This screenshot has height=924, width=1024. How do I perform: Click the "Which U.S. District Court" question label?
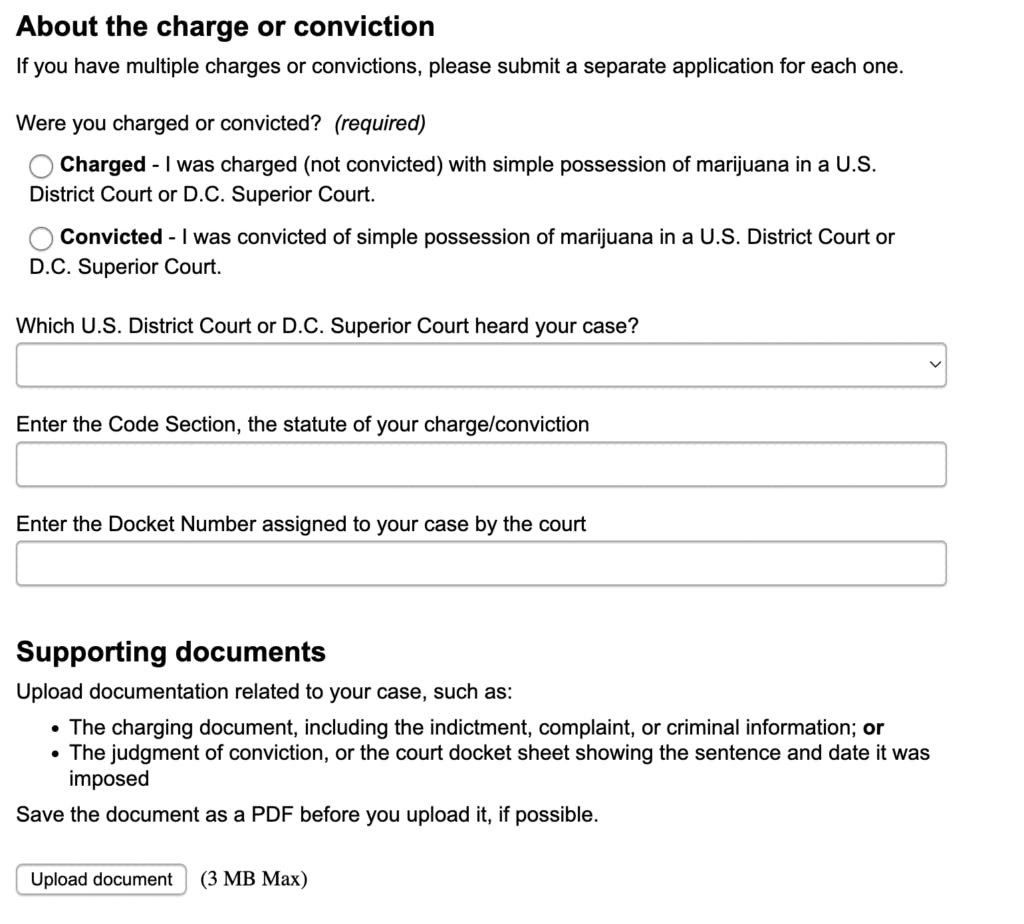(327, 326)
